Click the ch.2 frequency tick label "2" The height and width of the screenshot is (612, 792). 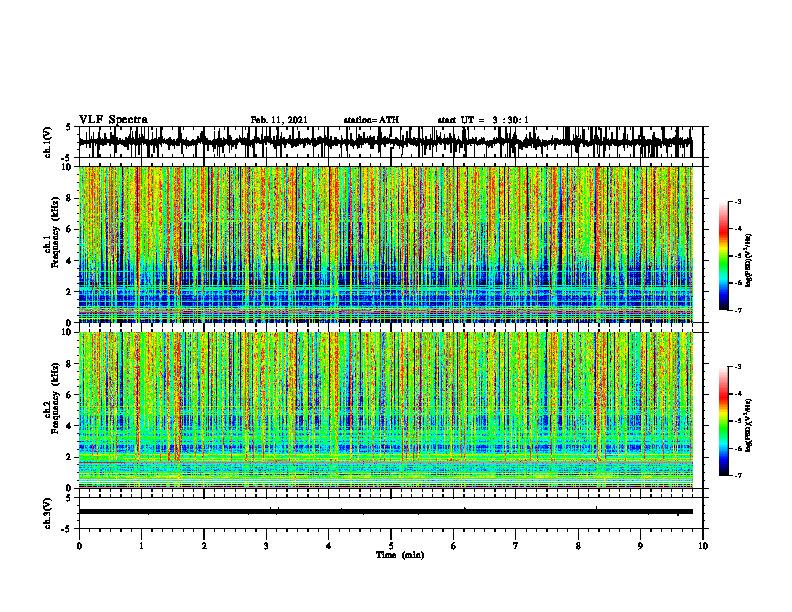70,457
